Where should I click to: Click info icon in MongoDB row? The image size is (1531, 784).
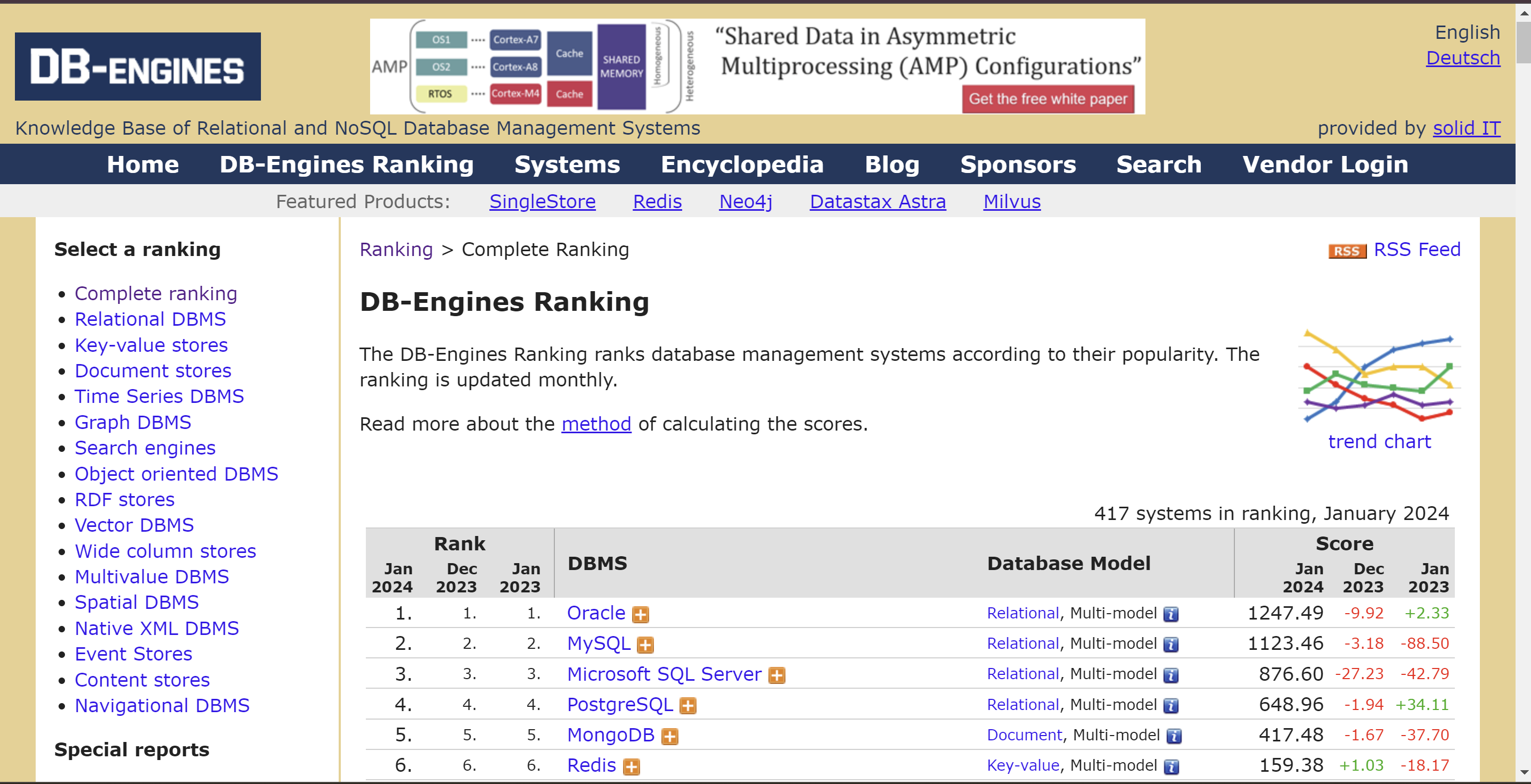point(1173,737)
